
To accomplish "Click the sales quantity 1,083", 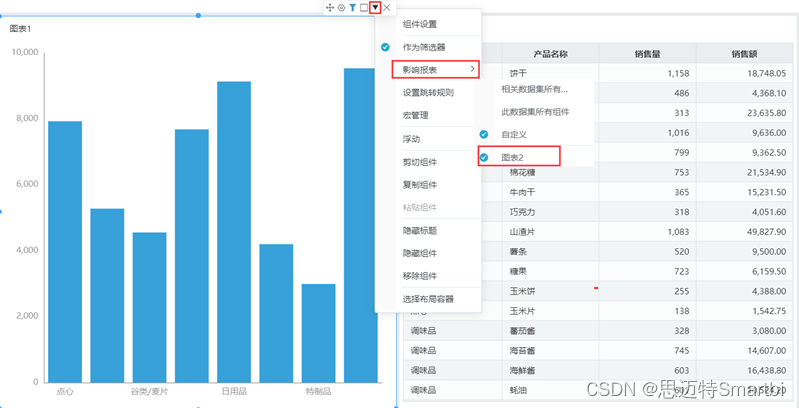I will click(x=678, y=232).
